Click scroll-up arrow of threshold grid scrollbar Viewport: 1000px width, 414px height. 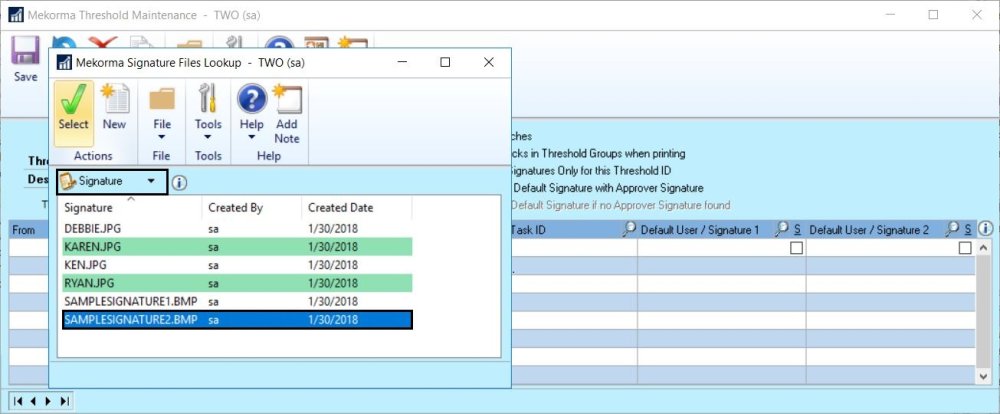[984, 248]
